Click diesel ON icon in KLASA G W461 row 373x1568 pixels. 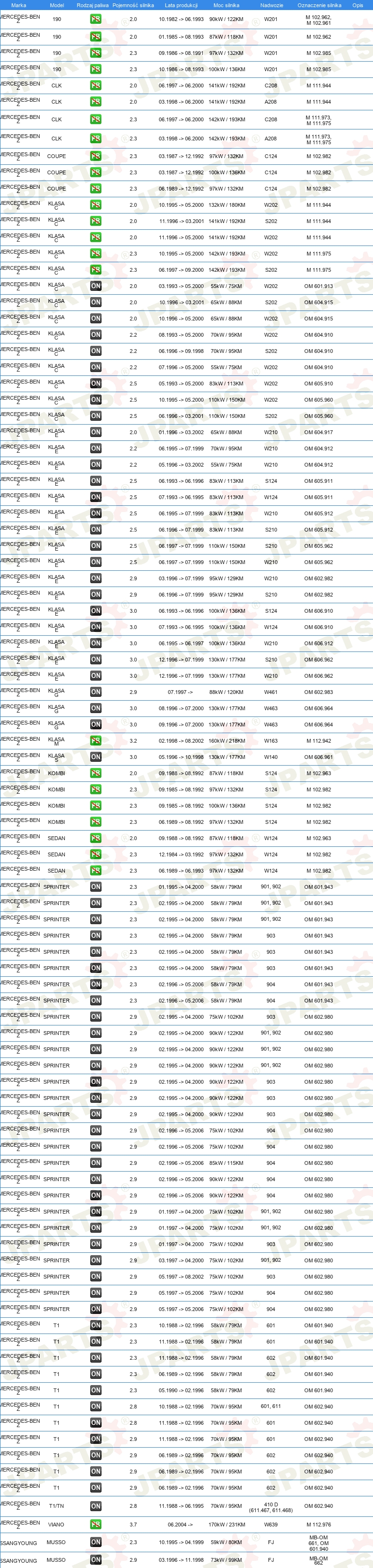95,692
